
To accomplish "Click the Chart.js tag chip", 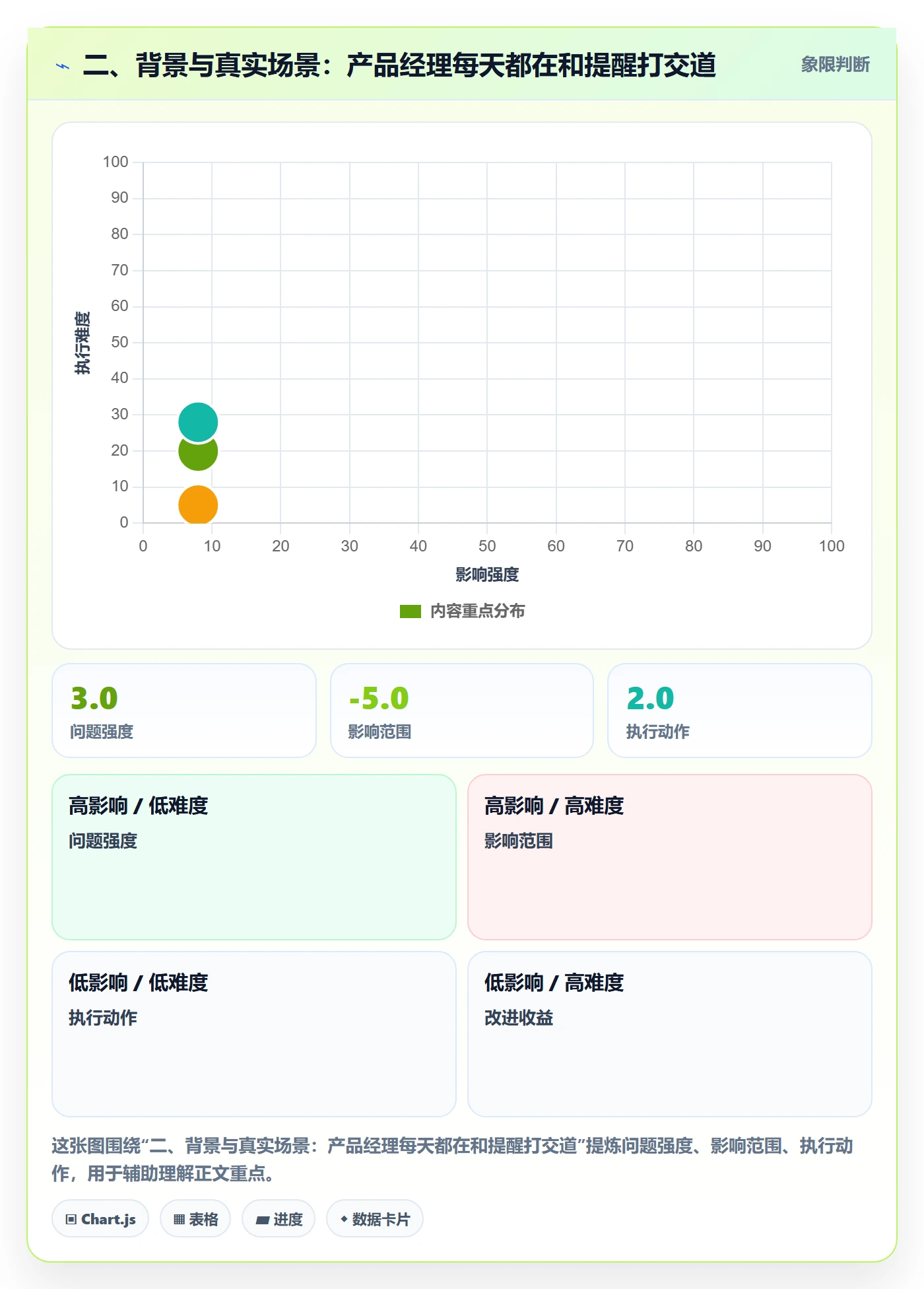I will (x=100, y=1219).
